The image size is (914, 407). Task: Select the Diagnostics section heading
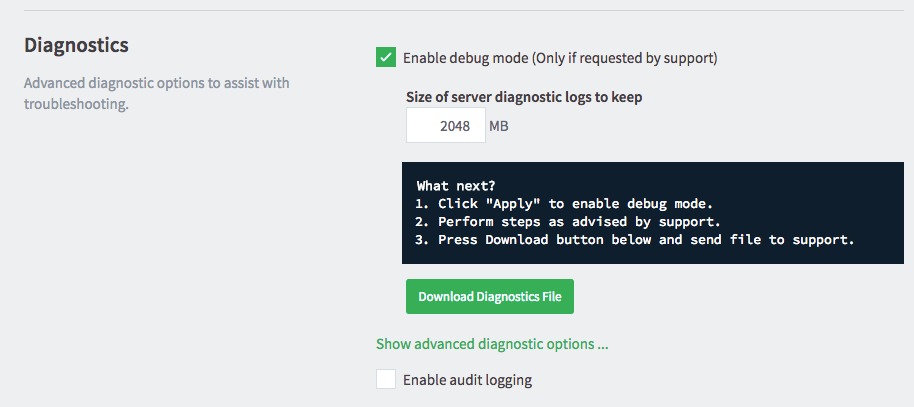[76, 45]
